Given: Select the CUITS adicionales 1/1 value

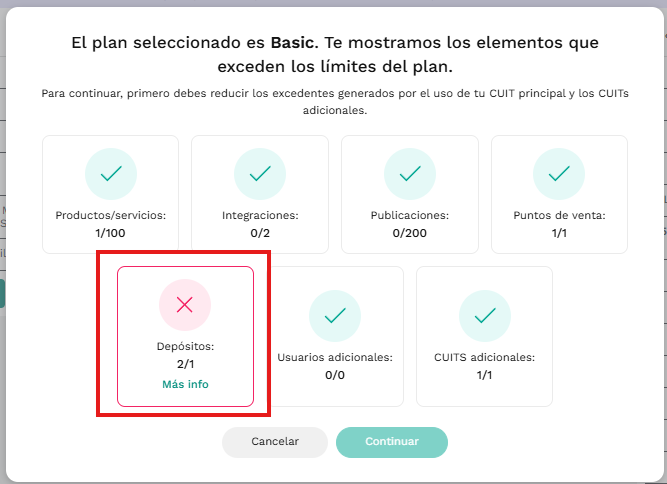Looking at the screenshot, I should 485,375.
